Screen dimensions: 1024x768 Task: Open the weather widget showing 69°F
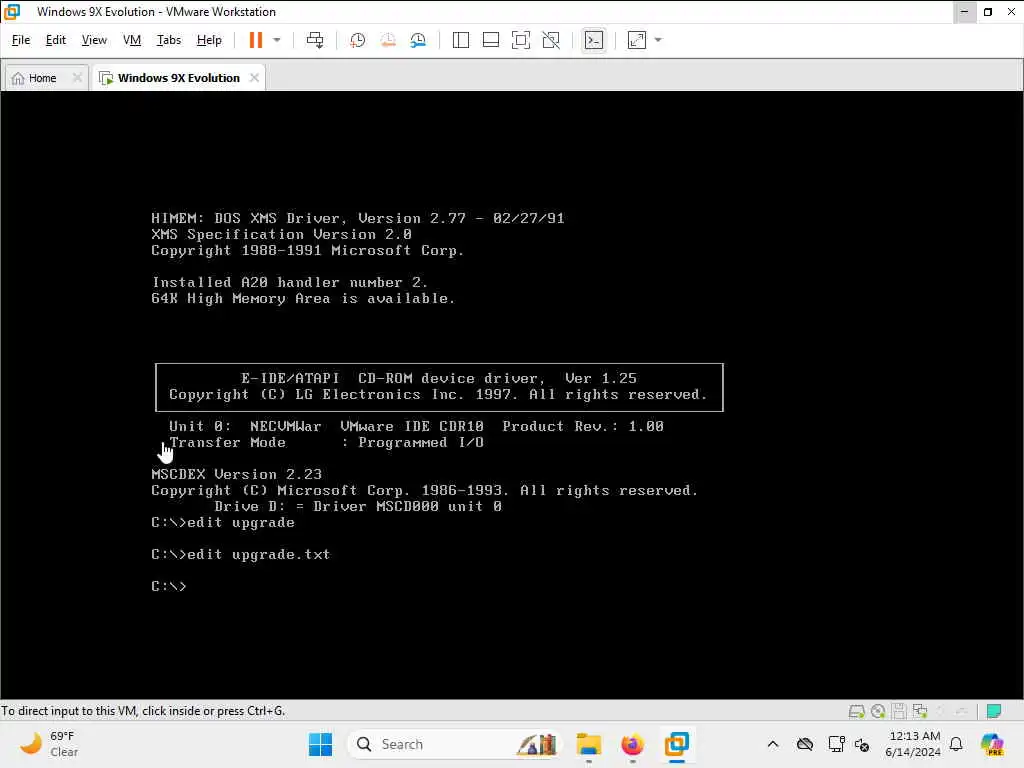point(48,744)
